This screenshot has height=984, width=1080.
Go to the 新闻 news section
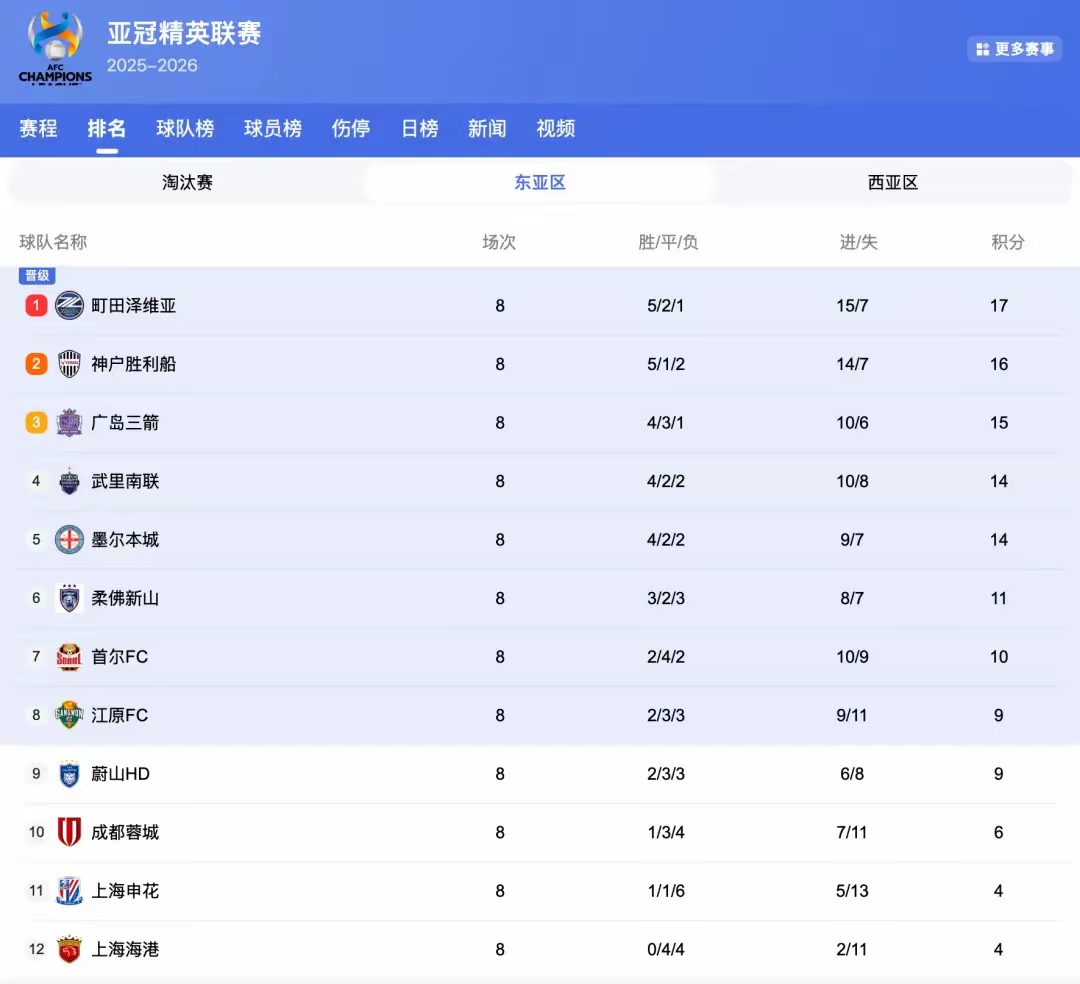pyautogui.click(x=487, y=128)
